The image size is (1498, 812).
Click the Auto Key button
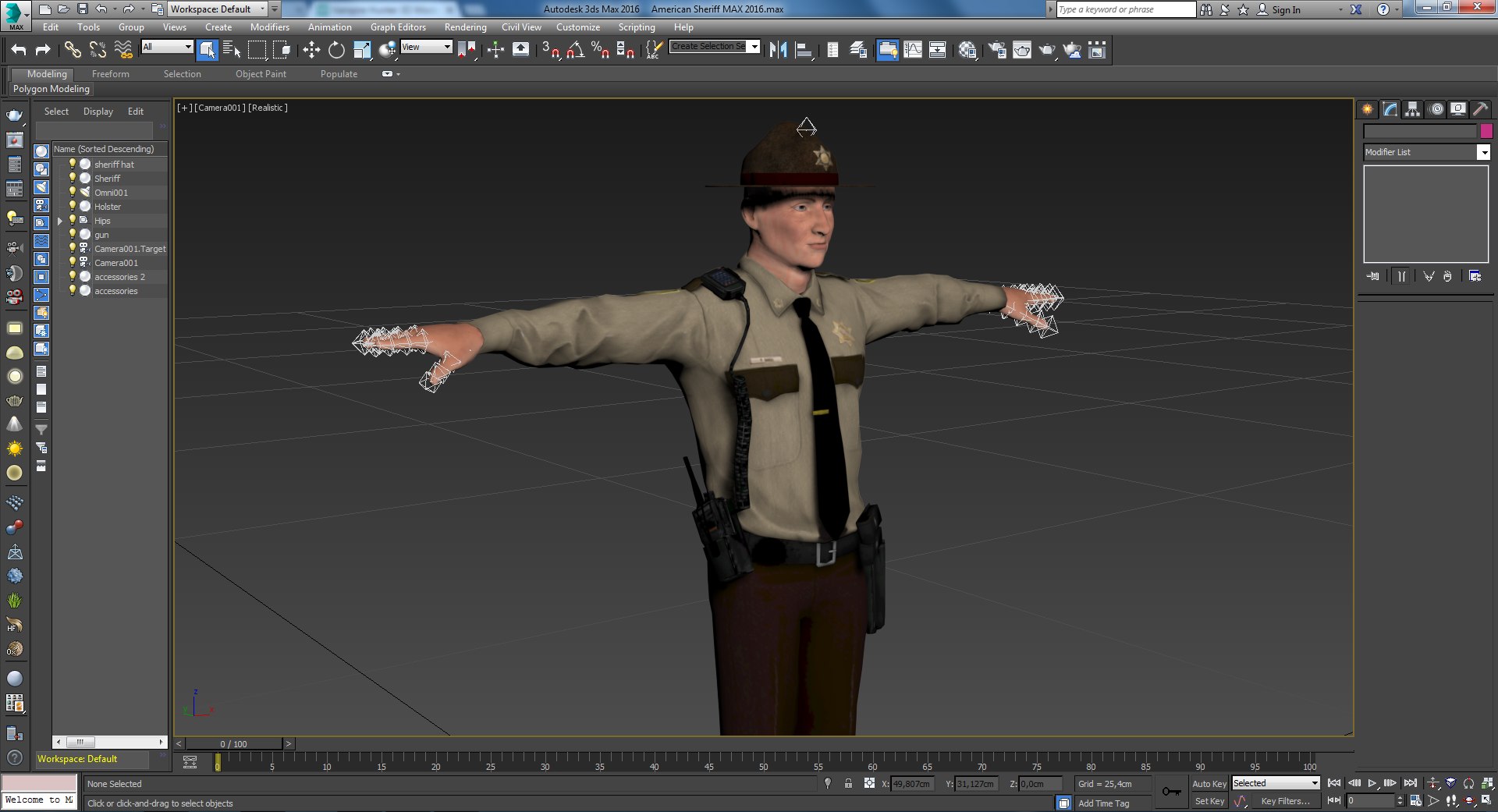pyautogui.click(x=1209, y=784)
